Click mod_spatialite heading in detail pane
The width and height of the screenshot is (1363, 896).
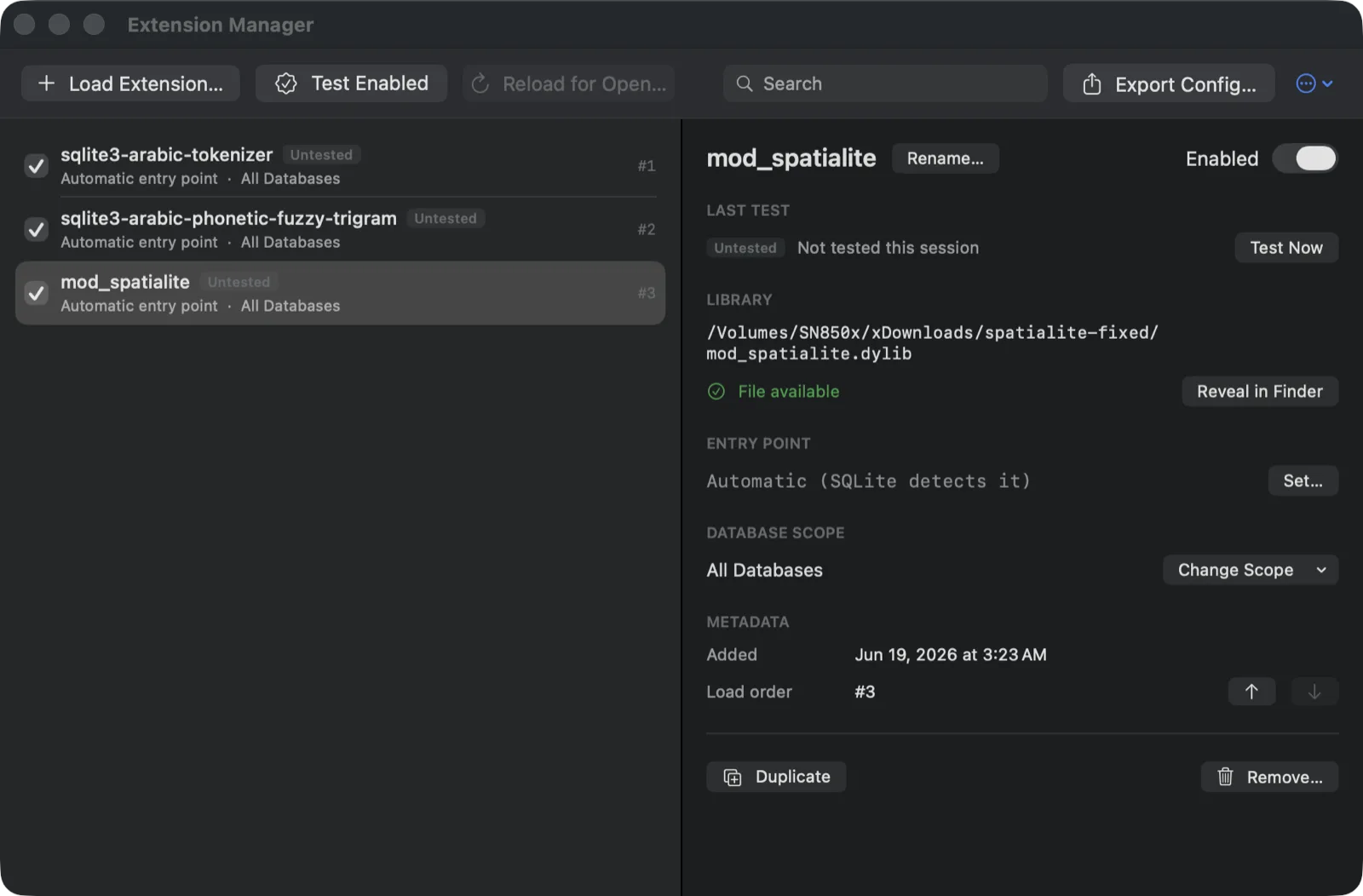tap(791, 158)
